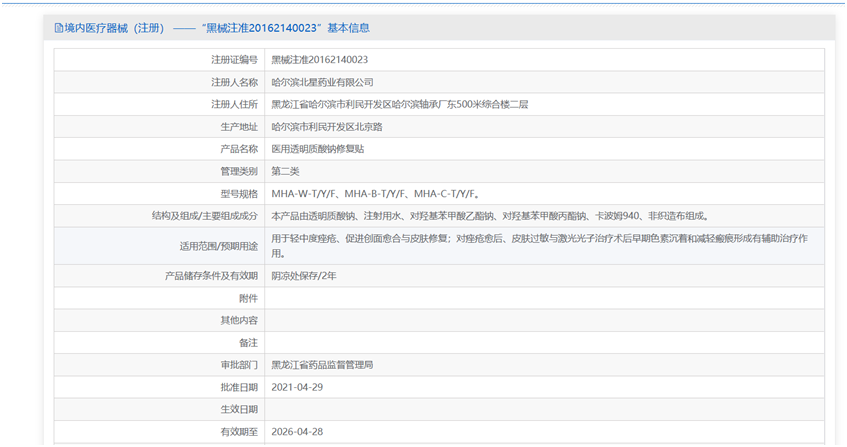Image resolution: width=847 pixels, height=447 pixels.
Task: Click the label 注册人名称
Action: click(234, 82)
